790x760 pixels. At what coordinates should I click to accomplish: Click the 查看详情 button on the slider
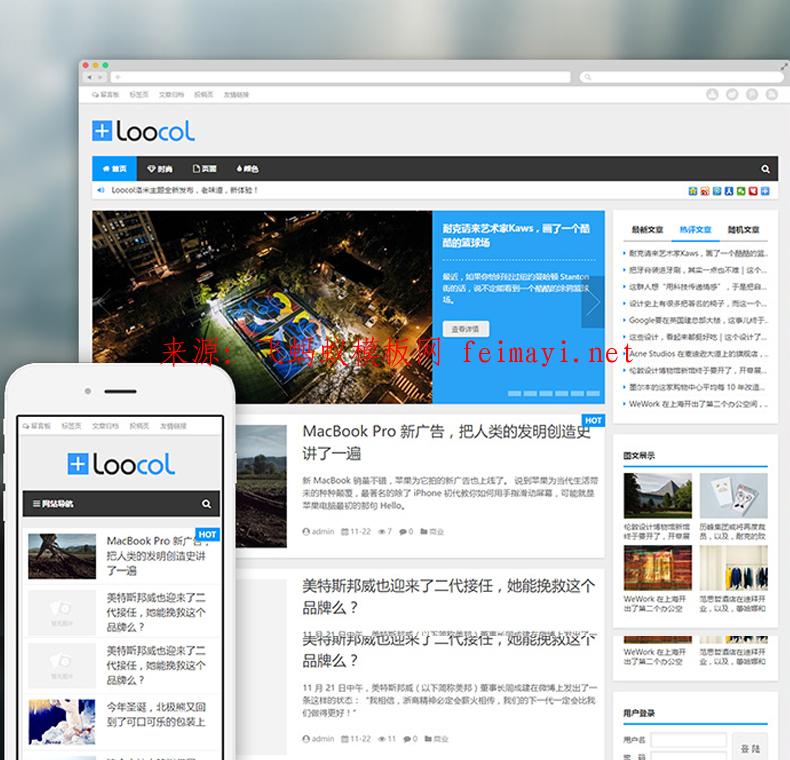click(465, 329)
